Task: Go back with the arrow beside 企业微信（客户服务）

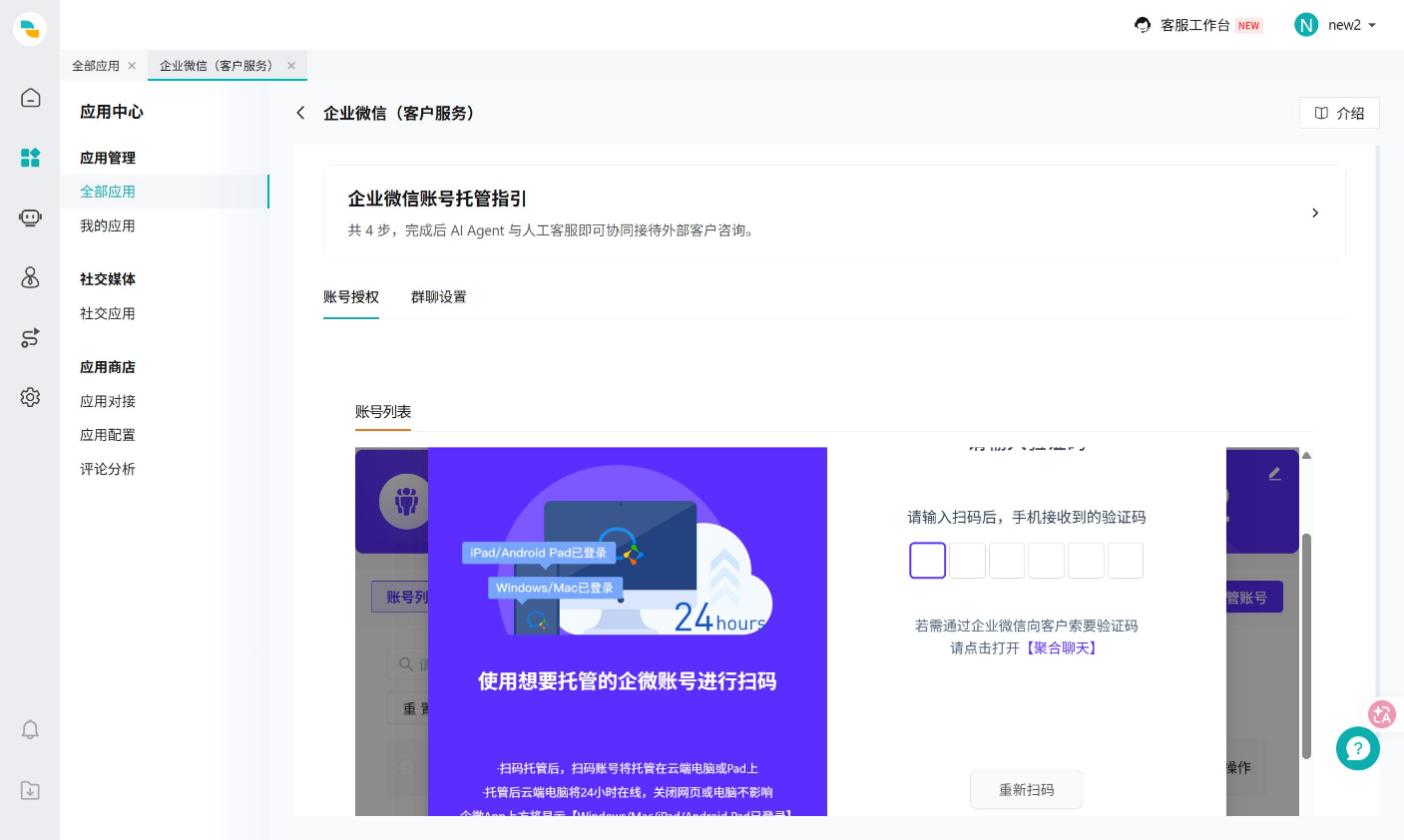Action: [x=300, y=113]
